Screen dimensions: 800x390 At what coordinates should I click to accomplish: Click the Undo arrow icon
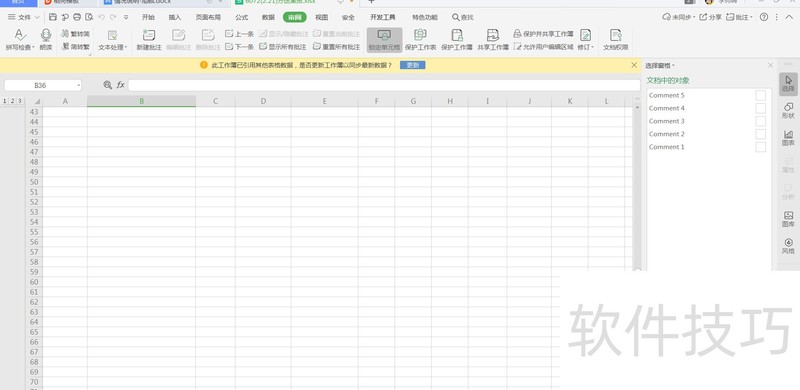[102, 17]
